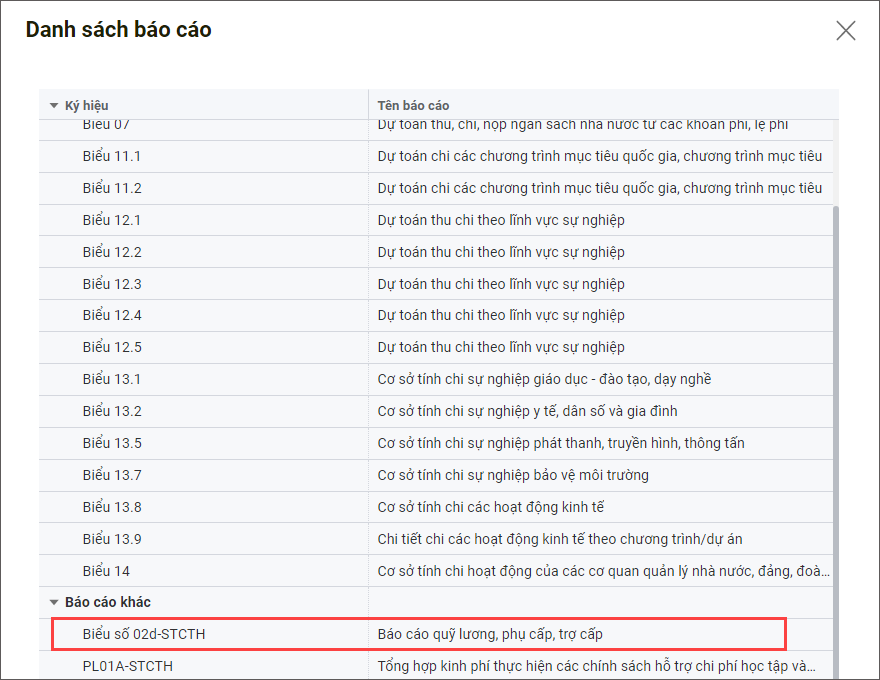Click the vertical scrollbar of the report list

[834, 400]
